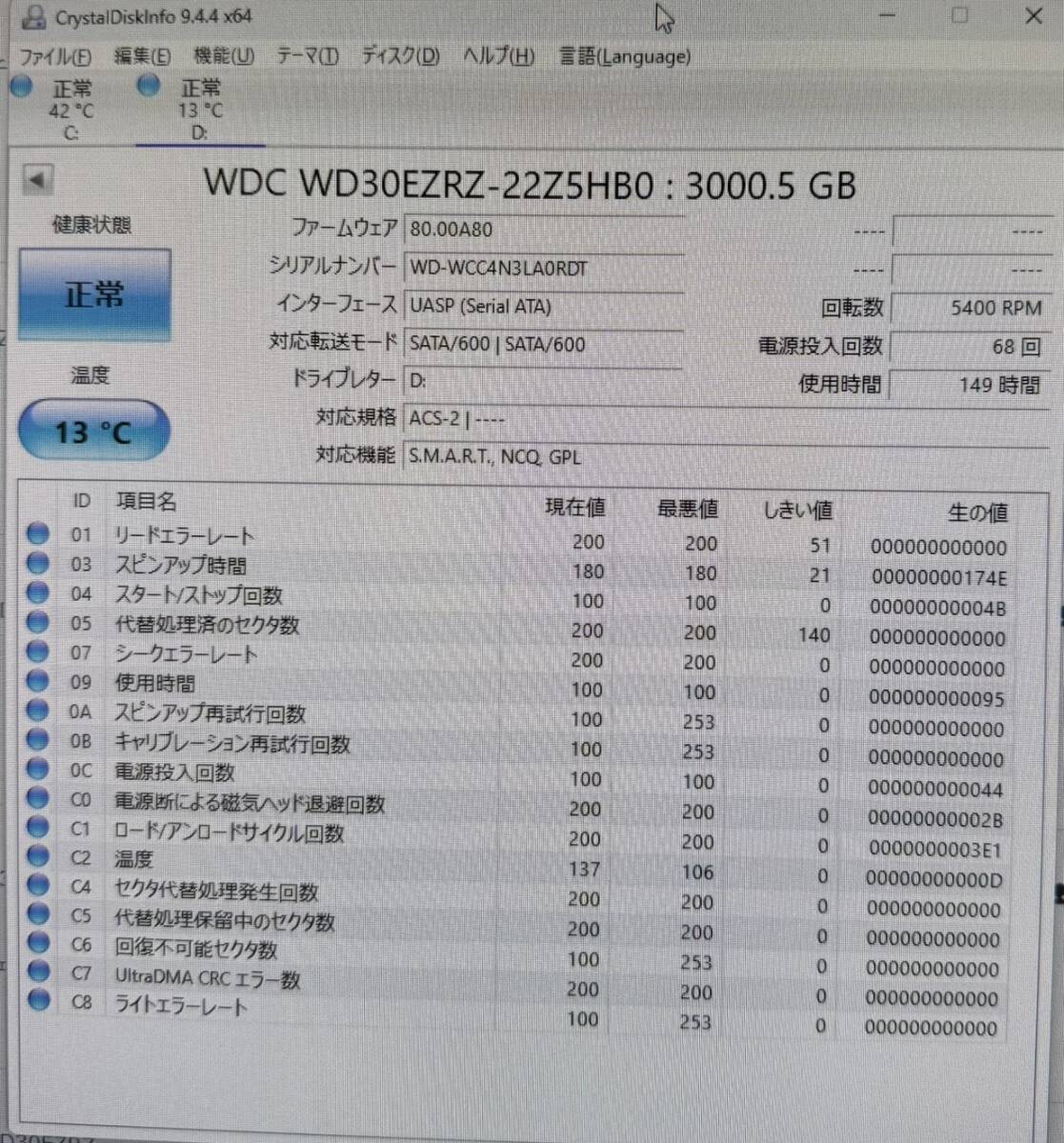Click the status orb for C2 温度
The height and width of the screenshot is (1143, 1064).
(x=37, y=855)
